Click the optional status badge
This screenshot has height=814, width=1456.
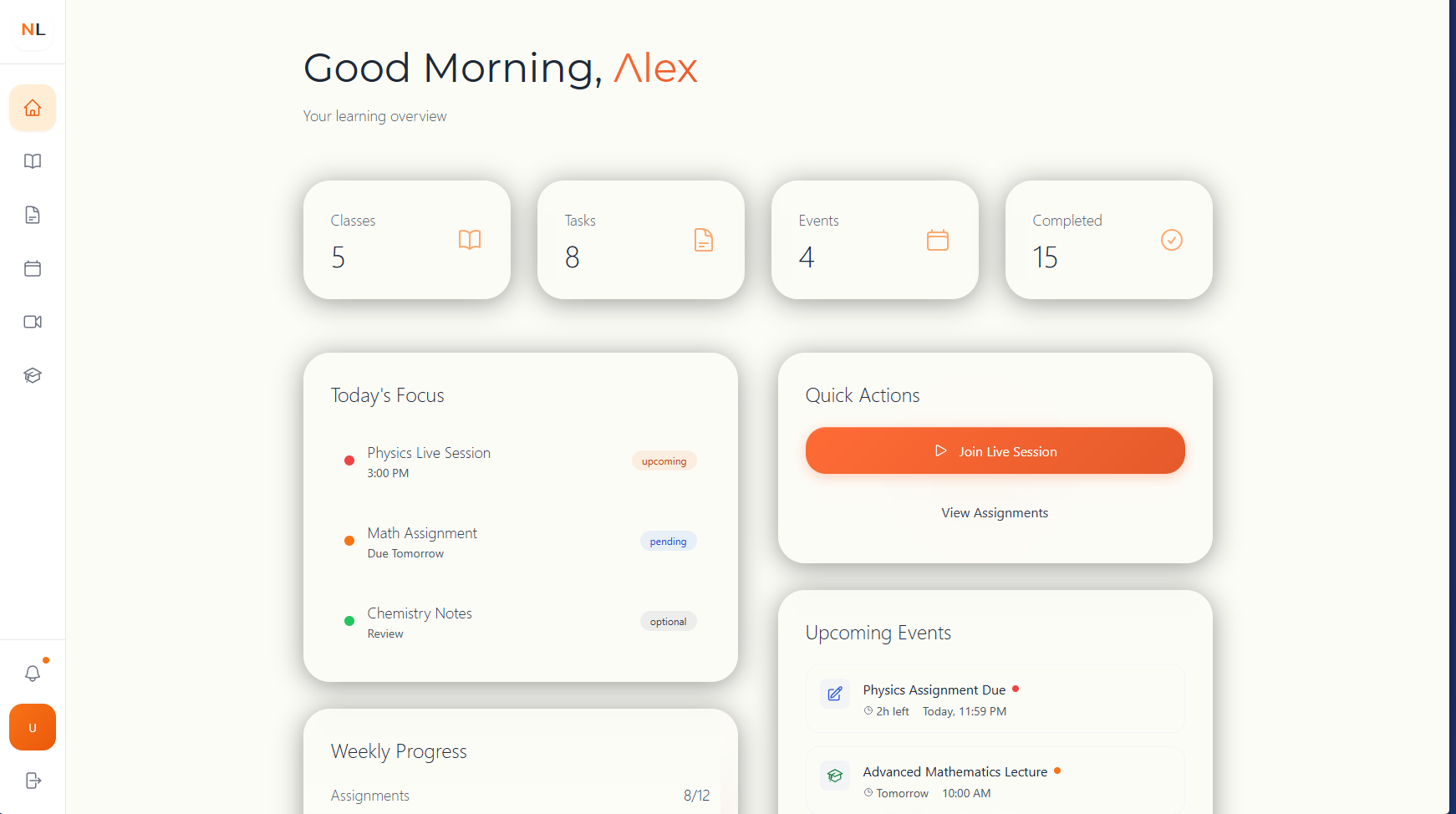(x=669, y=622)
